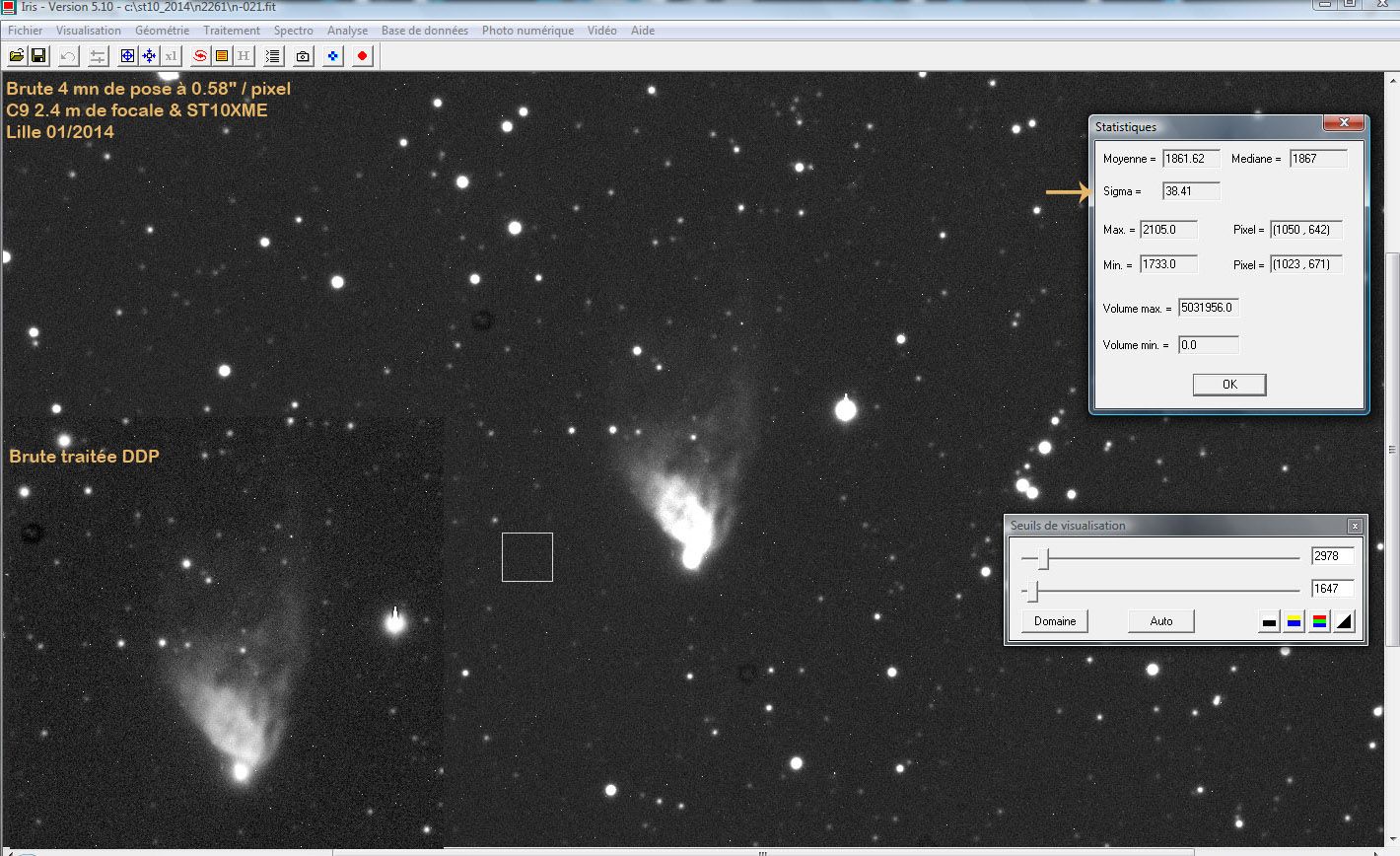Click the Mediane value field
1400x856 pixels.
(1318, 159)
